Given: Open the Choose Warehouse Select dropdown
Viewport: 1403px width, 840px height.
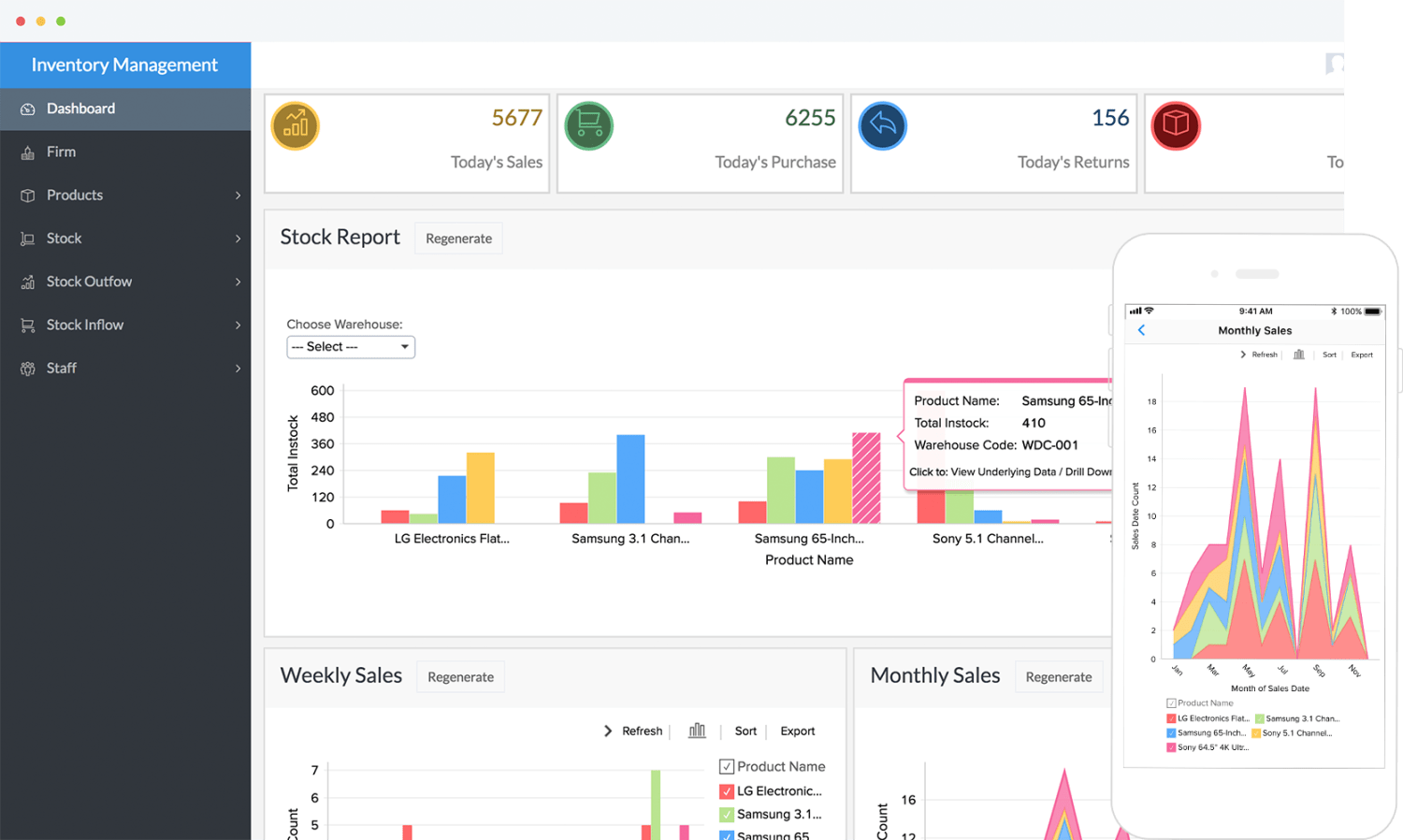Looking at the screenshot, I should point(350,346).
